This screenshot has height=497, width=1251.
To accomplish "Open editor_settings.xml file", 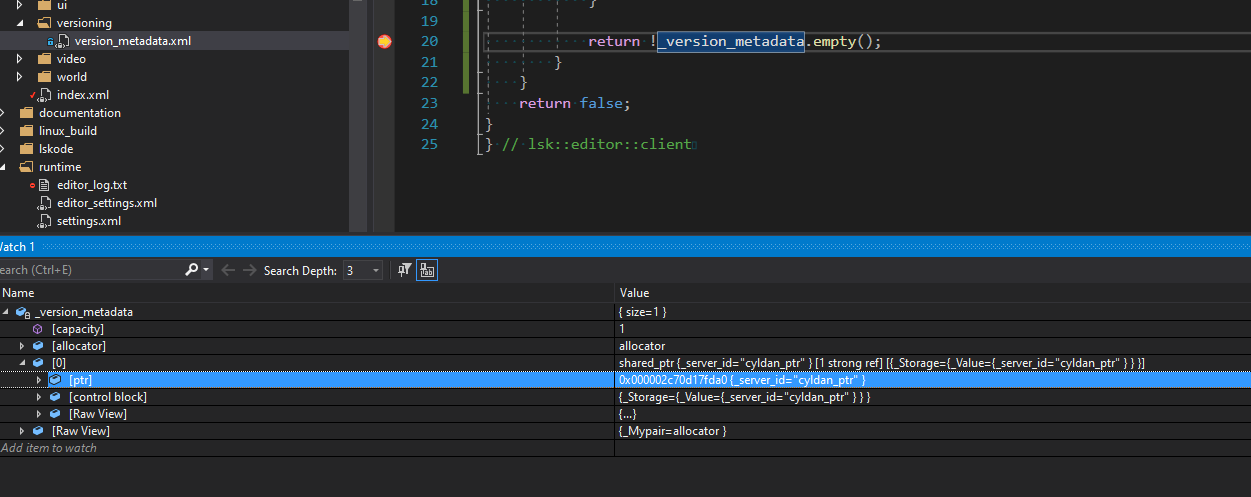I will click(107, 203).
